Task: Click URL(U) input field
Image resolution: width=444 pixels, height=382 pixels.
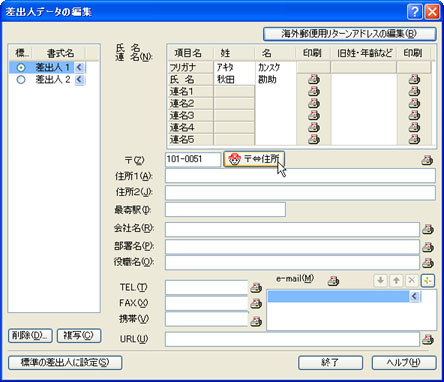Action: click(x=292, y=339)
